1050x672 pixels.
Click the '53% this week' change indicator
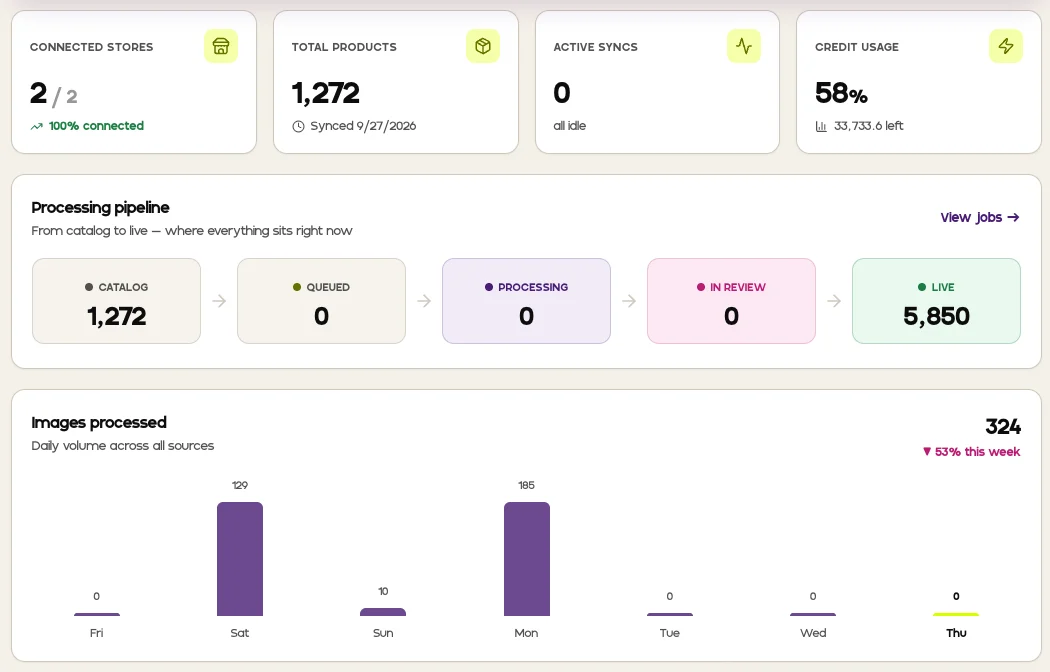972,452
